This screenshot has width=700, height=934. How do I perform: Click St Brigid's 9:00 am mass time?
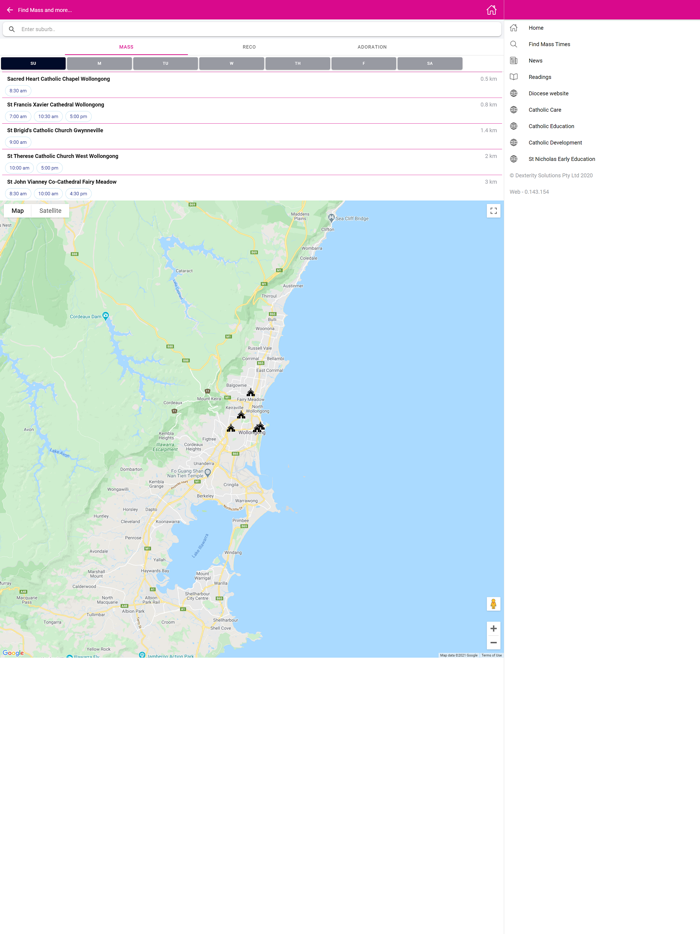pos(18,142)
